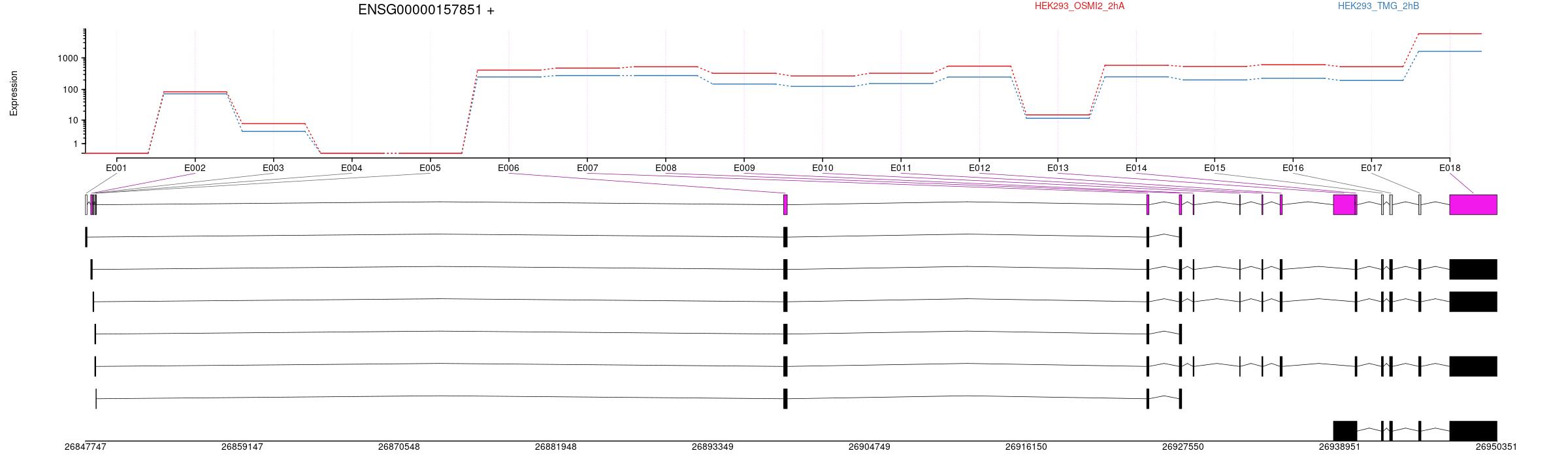Click exon label E008

(666, 168)
